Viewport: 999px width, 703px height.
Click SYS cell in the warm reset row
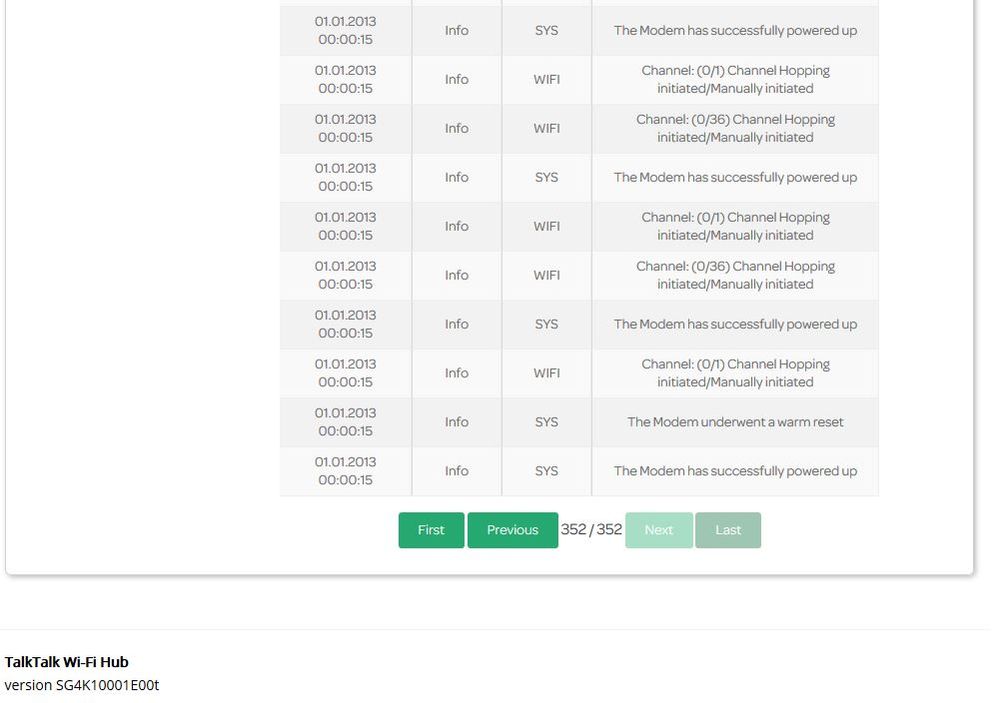pos(546,422)
